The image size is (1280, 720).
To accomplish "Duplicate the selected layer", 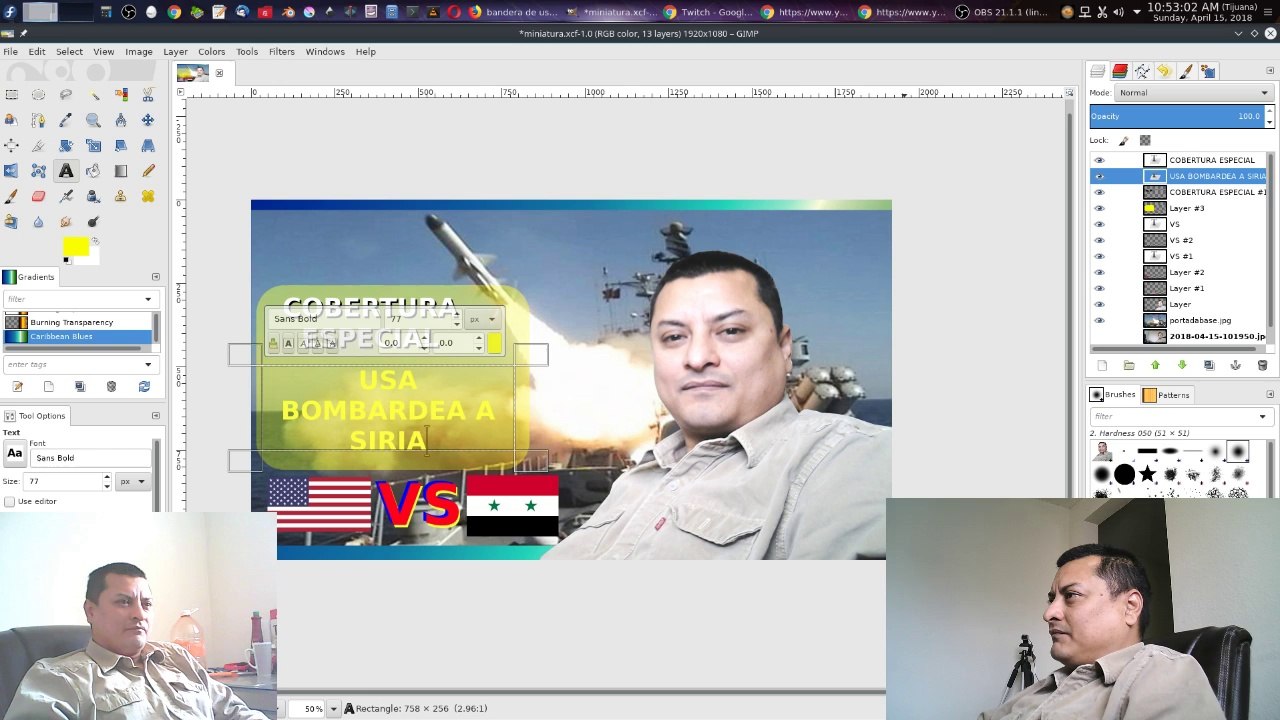I will click(1209, 366).
